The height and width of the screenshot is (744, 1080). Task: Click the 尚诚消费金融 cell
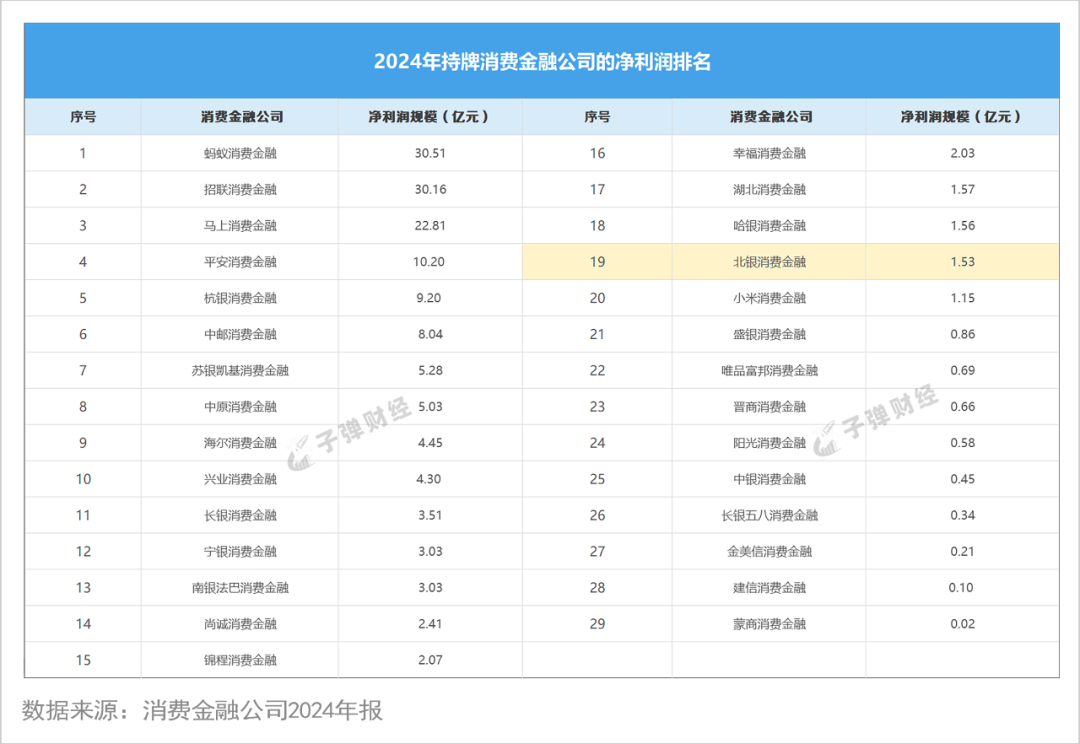pyautogui.click(x=240, y=624)
